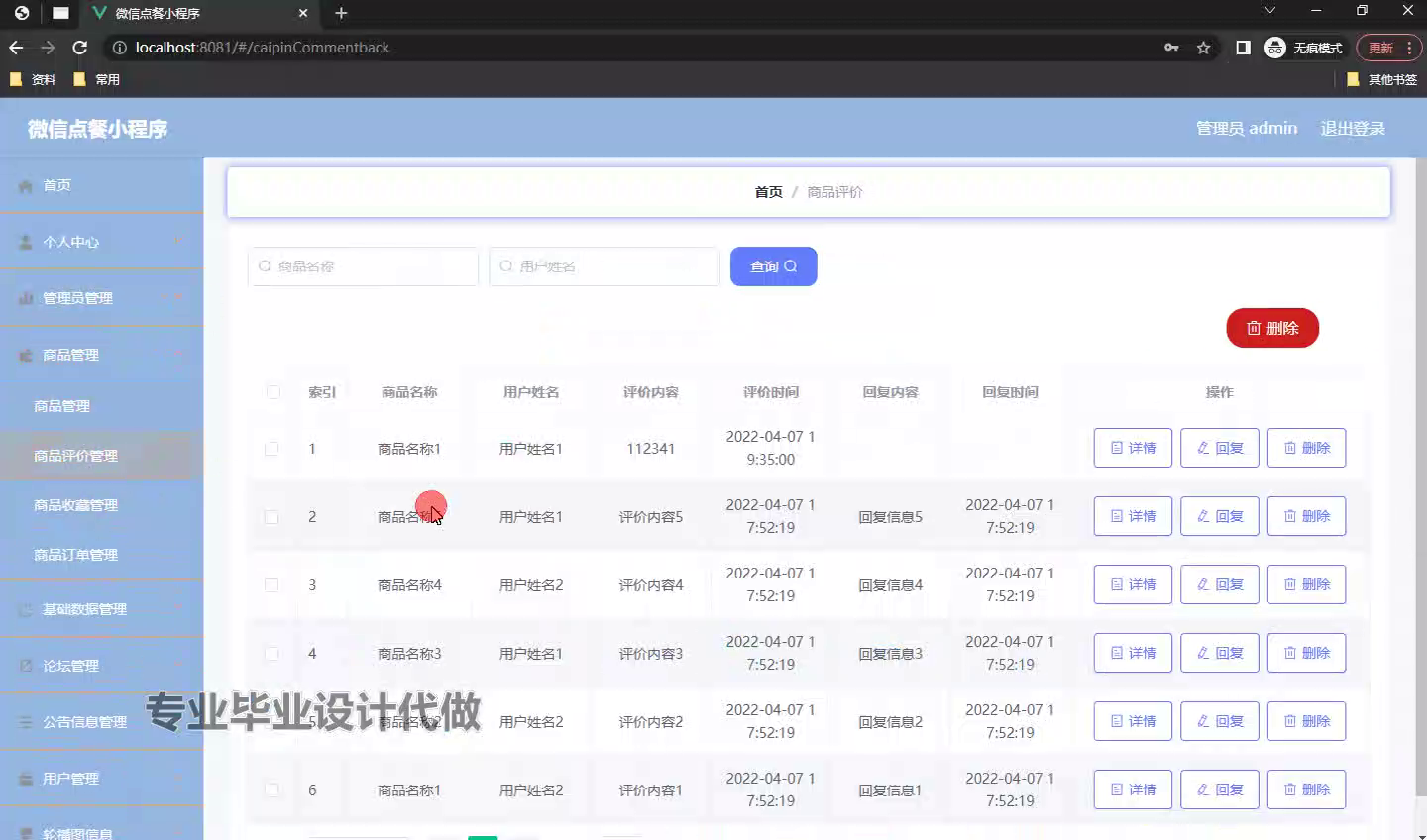This screenshot has width=1427, height=840.
Task: Expand the 个人中心 menu arrow
Action: pos(178,242)
